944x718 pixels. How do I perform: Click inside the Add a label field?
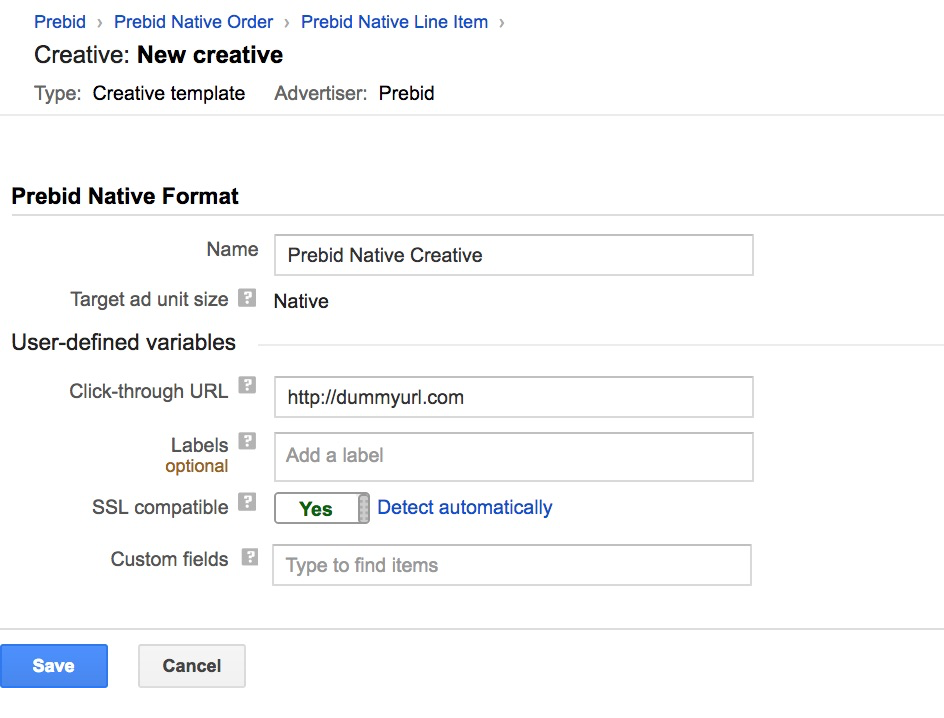point(512,456)
